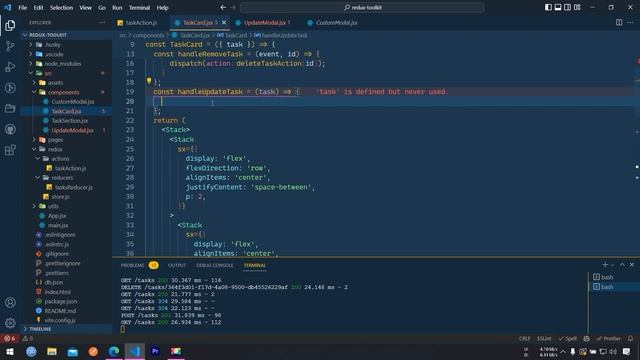The width and height of the screenshot is (640, 360).
Task: Close the terminal panel with X
Action: point(632,265)
